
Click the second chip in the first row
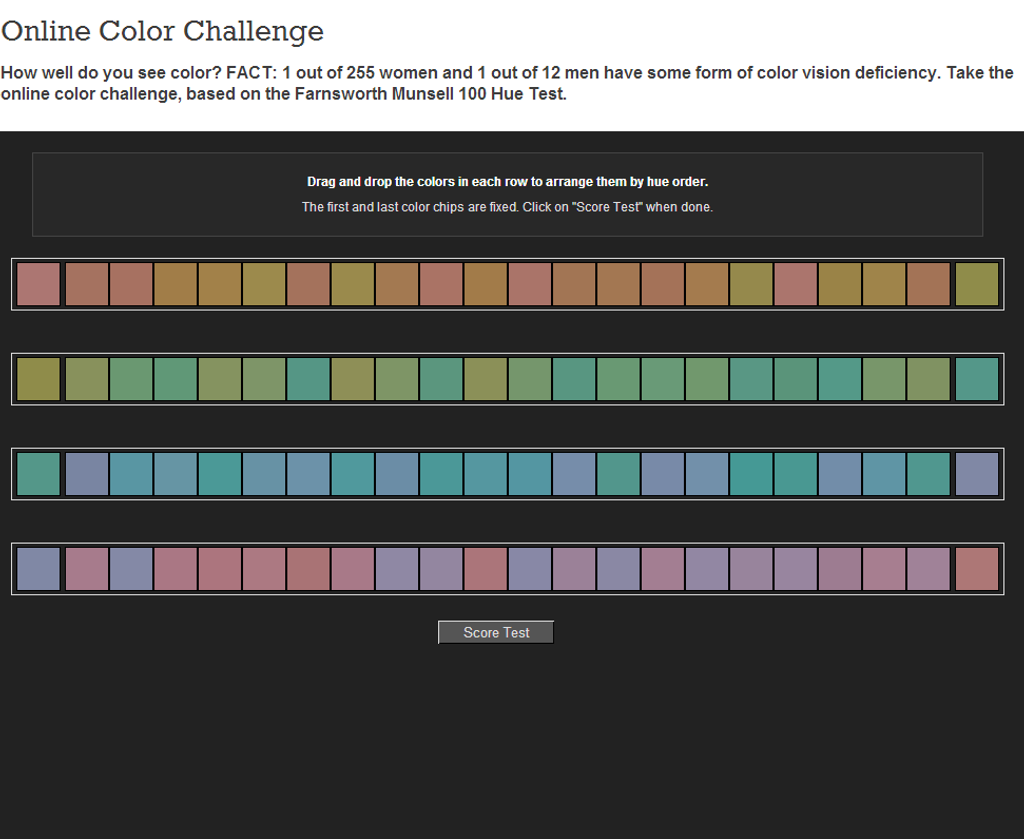pyautogui.click(x=87, y=284)
